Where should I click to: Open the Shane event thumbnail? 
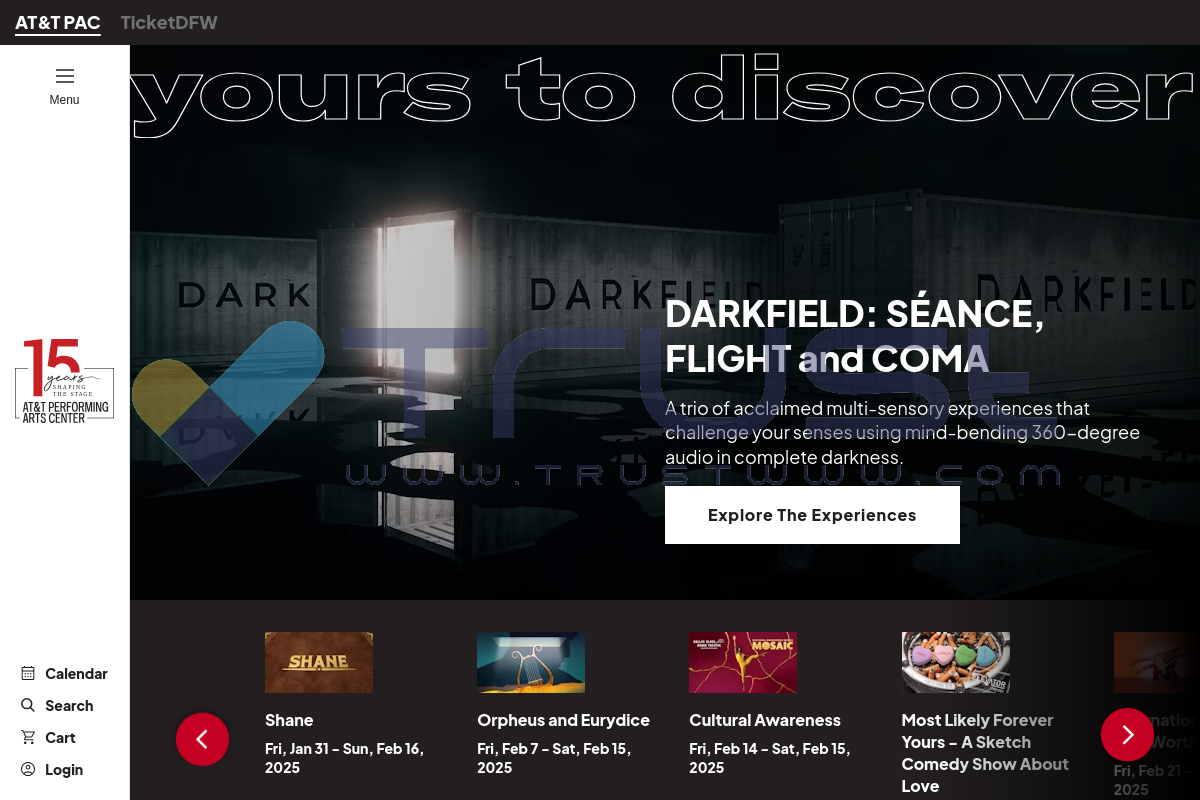(319, 662)
